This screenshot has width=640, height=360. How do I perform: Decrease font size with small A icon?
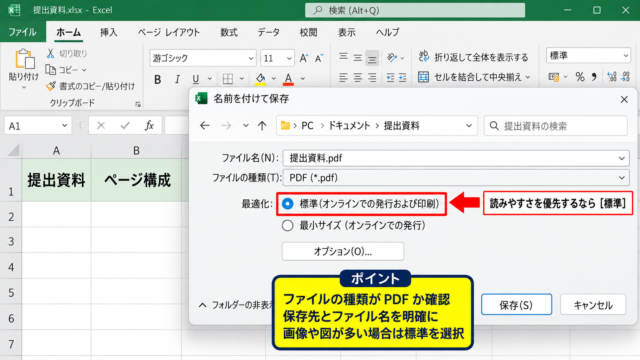point(319,58)
